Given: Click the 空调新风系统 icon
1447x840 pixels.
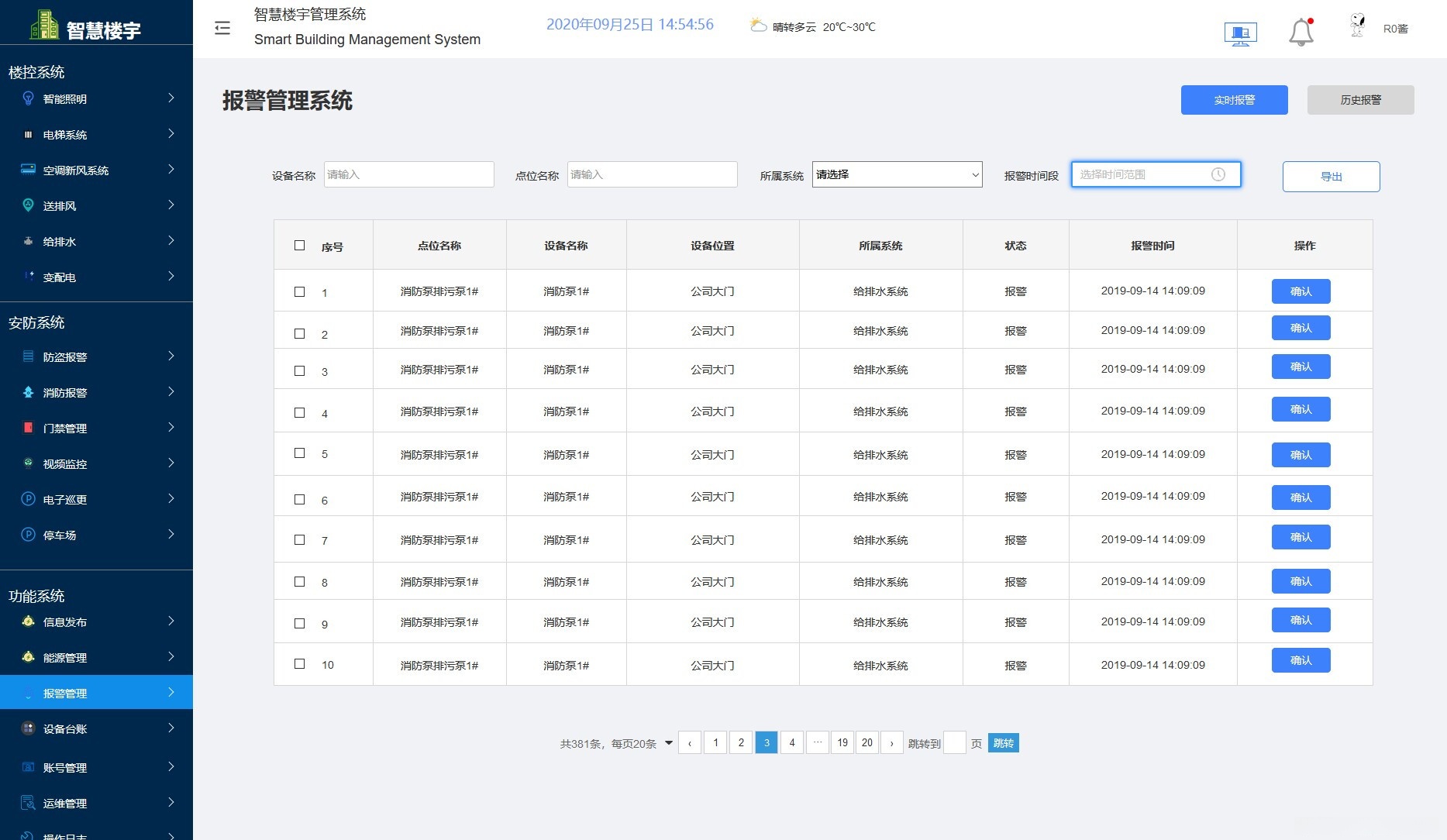Looking at the screenshot, I should coord(28,170).
